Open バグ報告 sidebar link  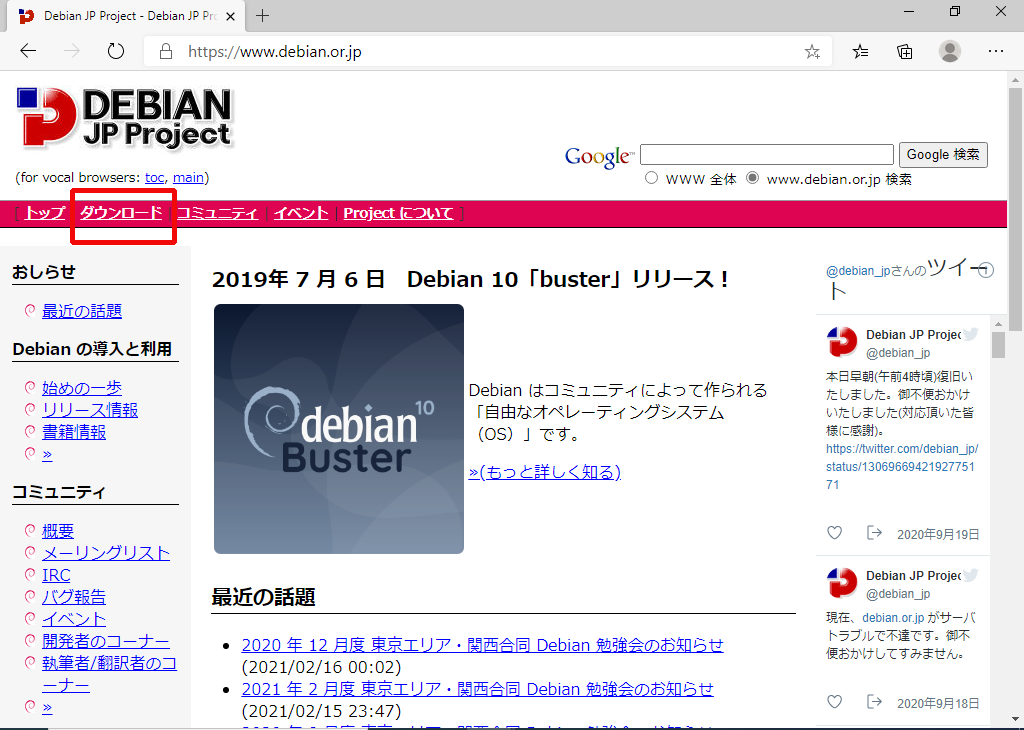[x=74, y=597]
